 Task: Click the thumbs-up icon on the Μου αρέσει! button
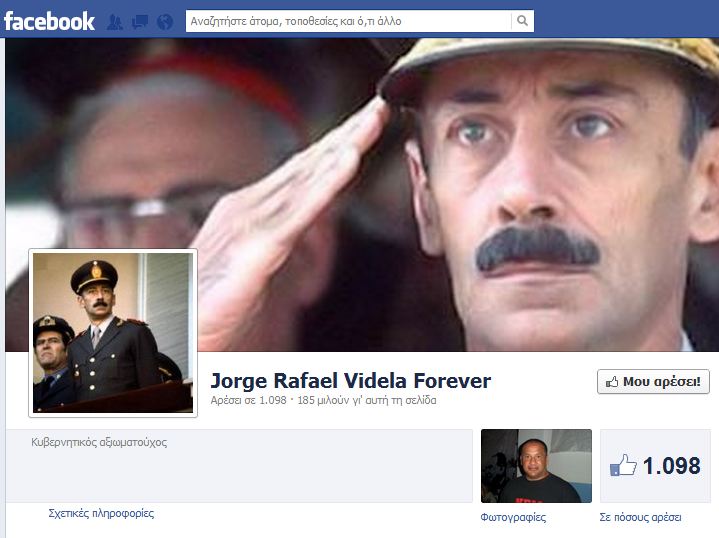tap(611, 381)
